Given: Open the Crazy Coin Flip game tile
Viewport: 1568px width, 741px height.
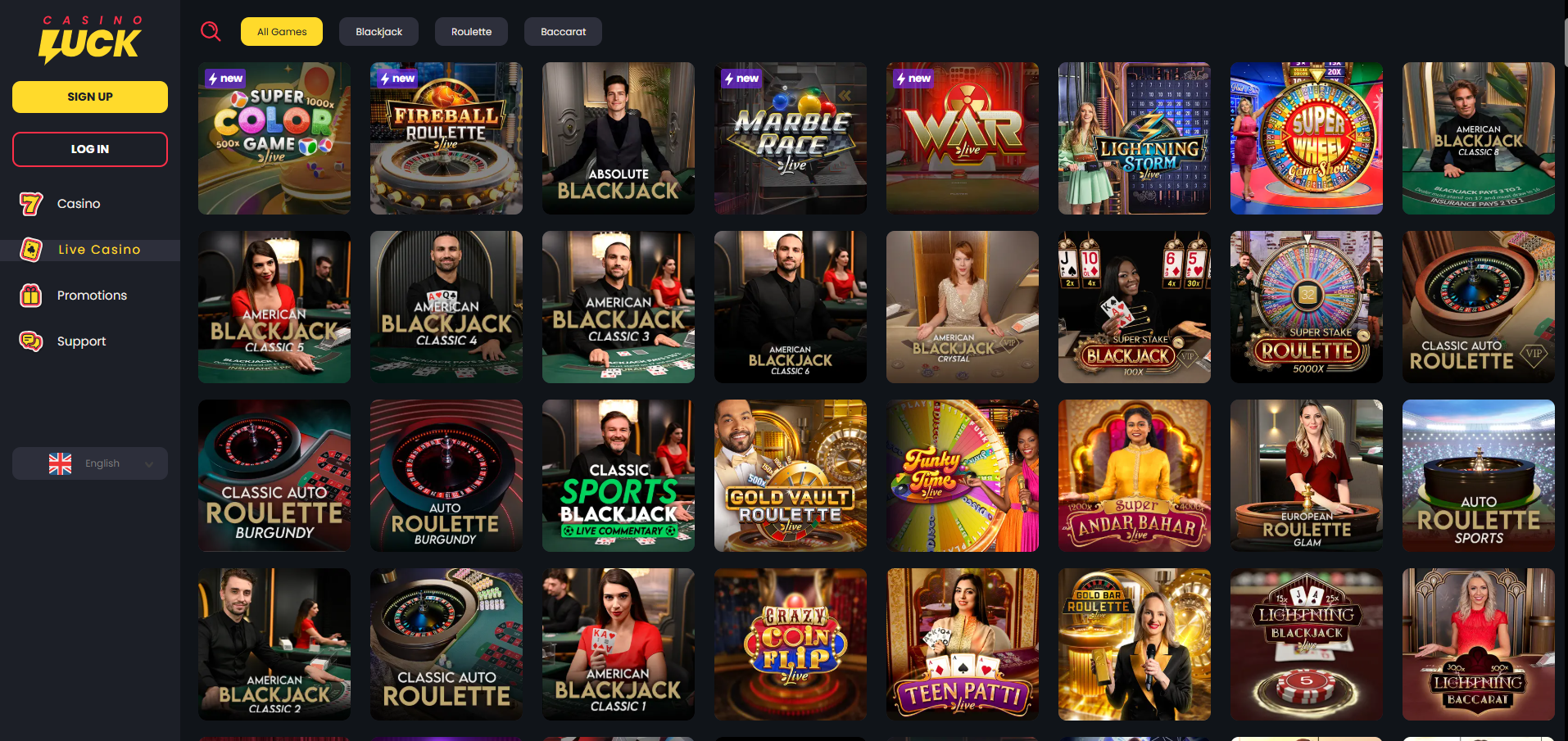Looking at the screenshot, I should (x=791, y=644).
